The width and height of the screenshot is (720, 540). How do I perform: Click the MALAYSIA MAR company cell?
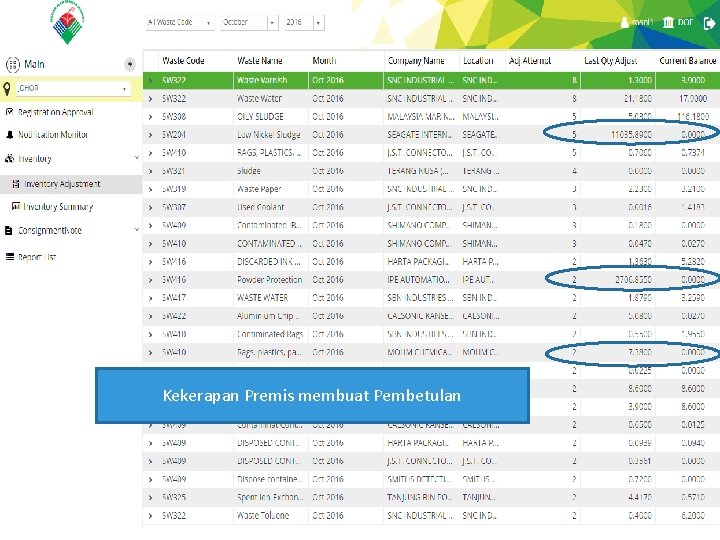tap(420, 117)
